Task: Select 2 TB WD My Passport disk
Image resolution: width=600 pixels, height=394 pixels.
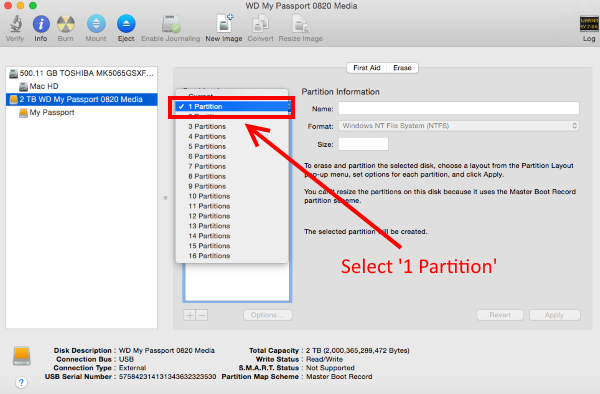Action: (82, 99)
